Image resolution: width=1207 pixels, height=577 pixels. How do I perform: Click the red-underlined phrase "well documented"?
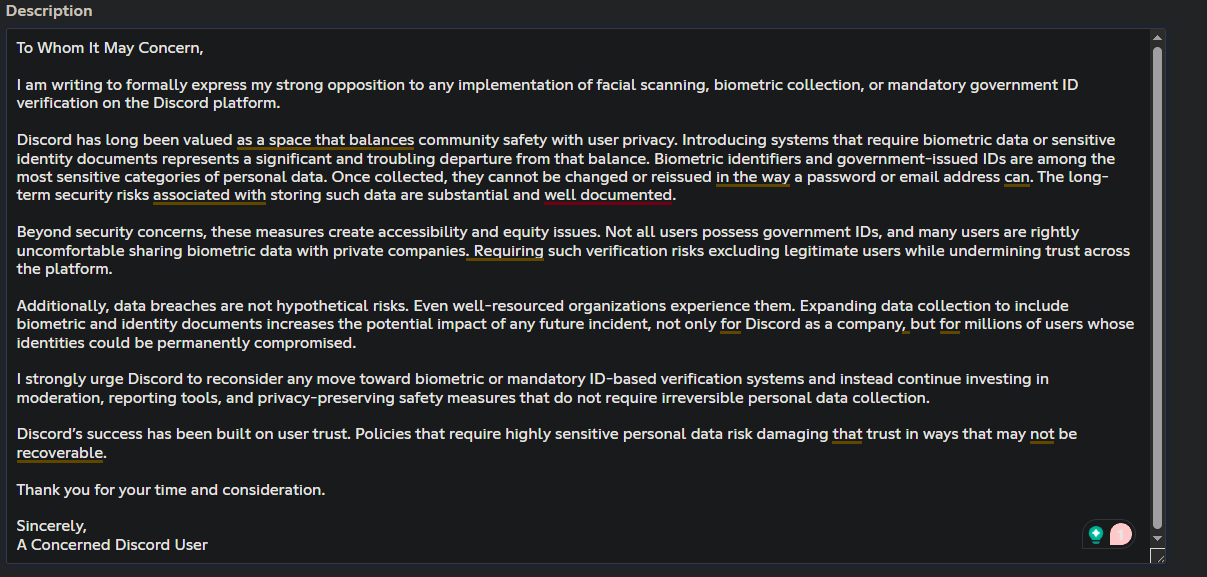(609, 195)
